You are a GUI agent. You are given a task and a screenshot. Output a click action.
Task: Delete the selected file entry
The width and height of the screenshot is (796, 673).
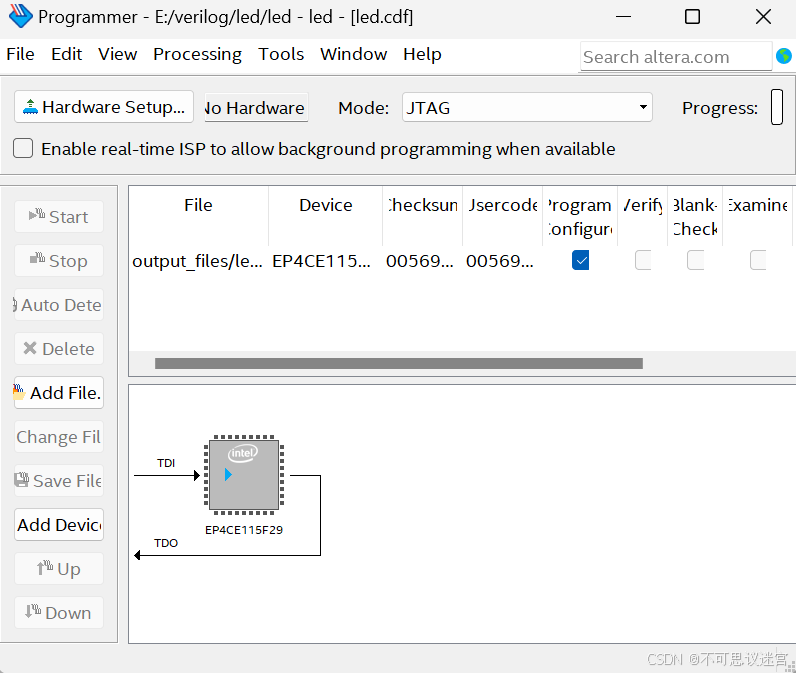point(59,349)
